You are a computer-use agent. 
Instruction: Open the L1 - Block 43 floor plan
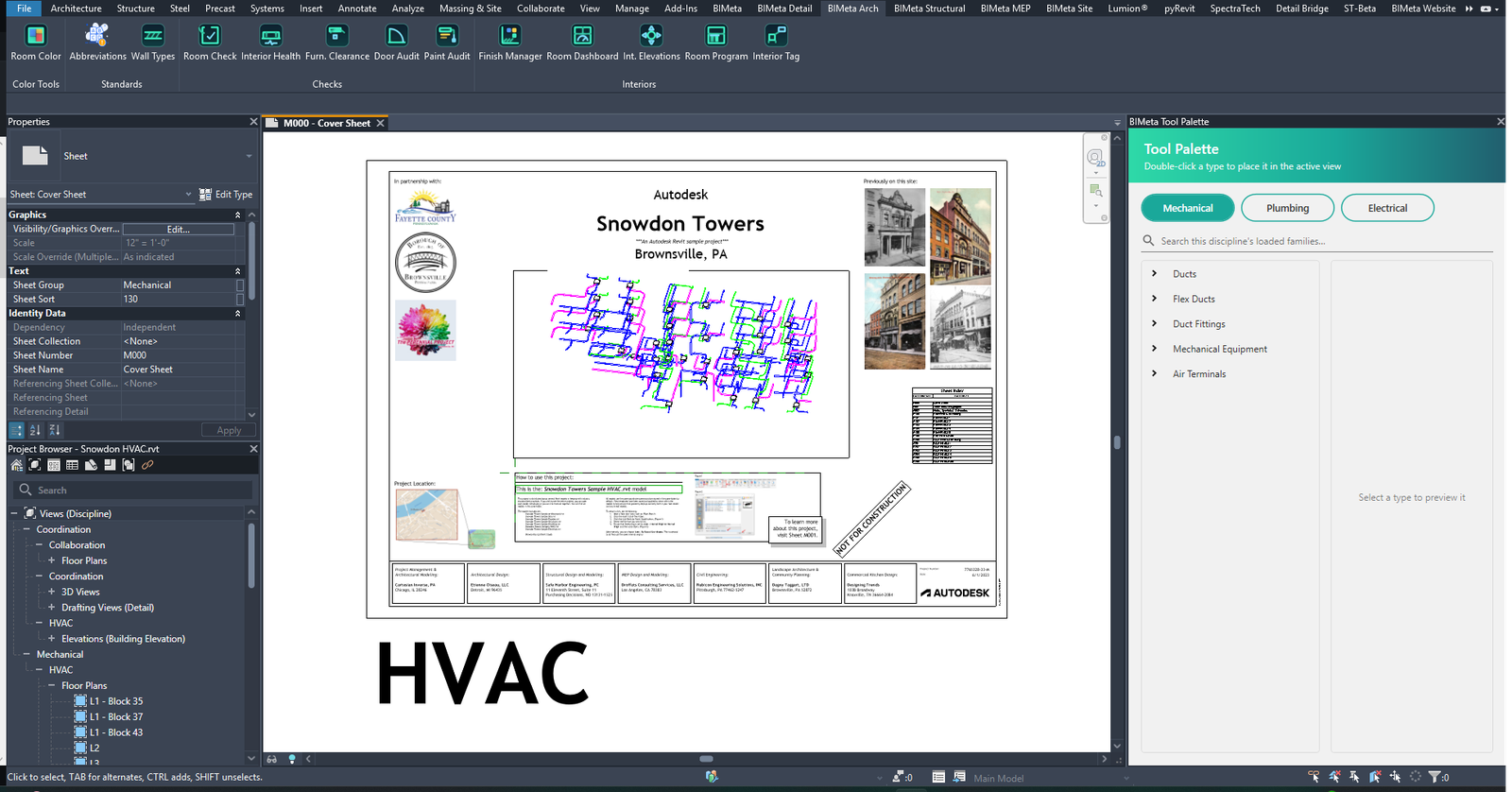pyautogui.click(x=116, y=732)
